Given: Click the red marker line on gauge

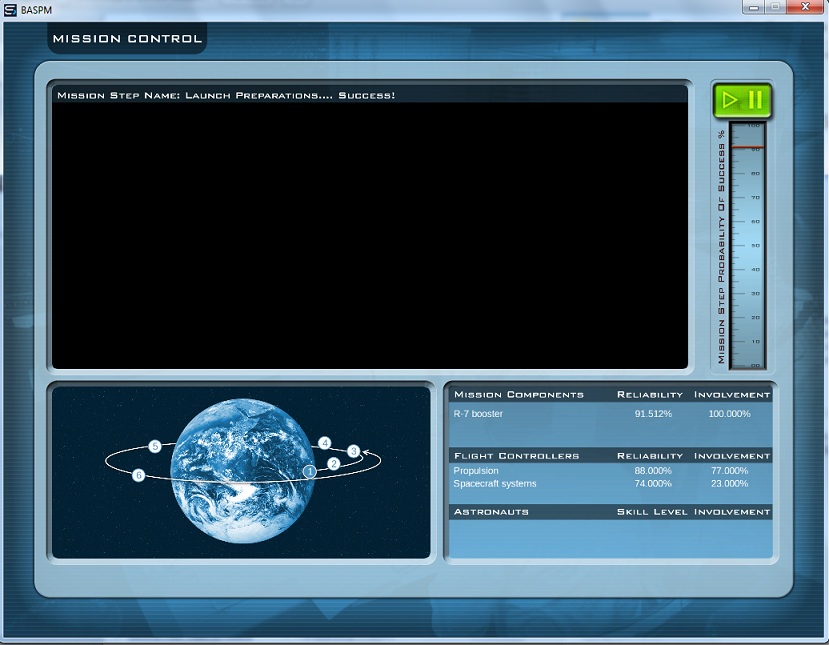Looking at the screenshot, I should 747,147.
